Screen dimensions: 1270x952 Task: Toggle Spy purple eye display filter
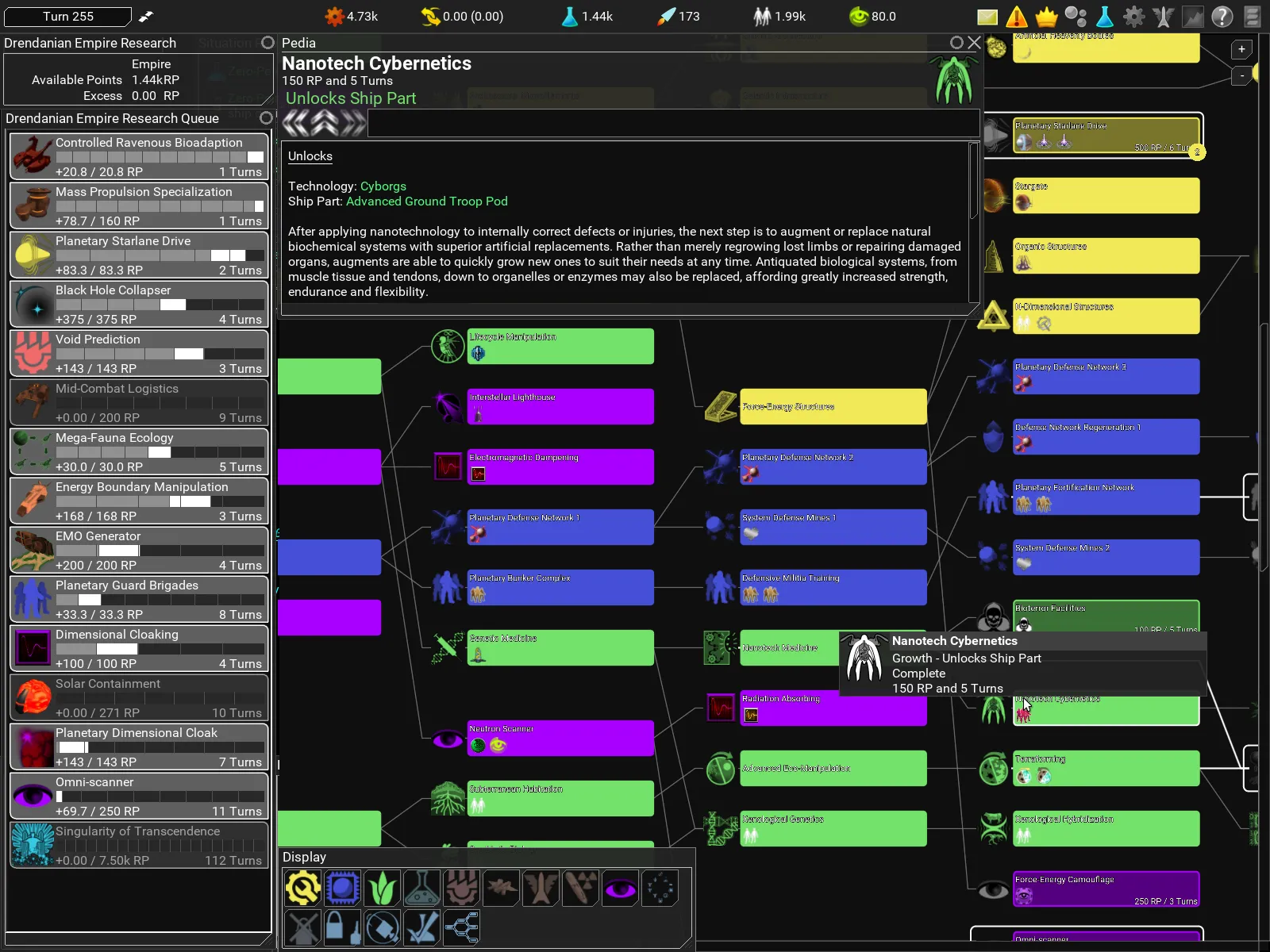point(620,888)
